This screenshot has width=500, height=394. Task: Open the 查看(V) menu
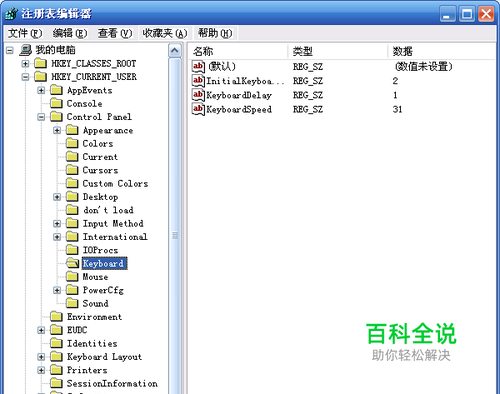[x=115, y=33]
